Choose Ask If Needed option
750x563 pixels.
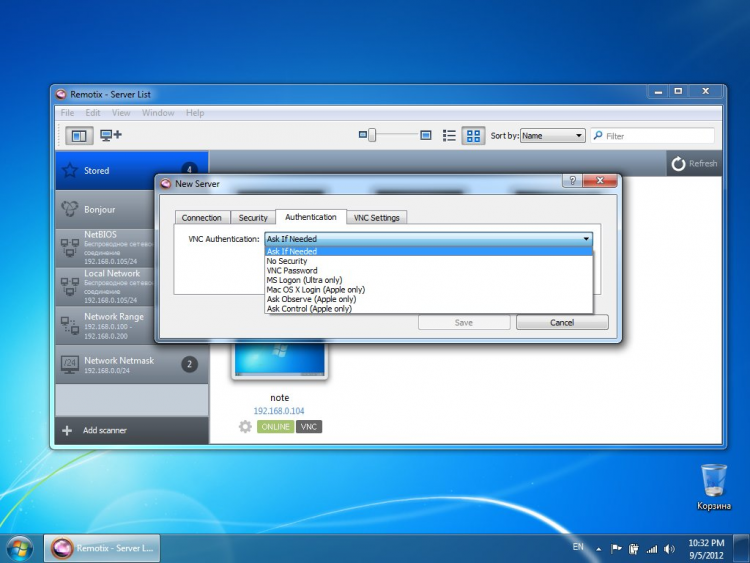pyautogui.click(x=429, y=252)
